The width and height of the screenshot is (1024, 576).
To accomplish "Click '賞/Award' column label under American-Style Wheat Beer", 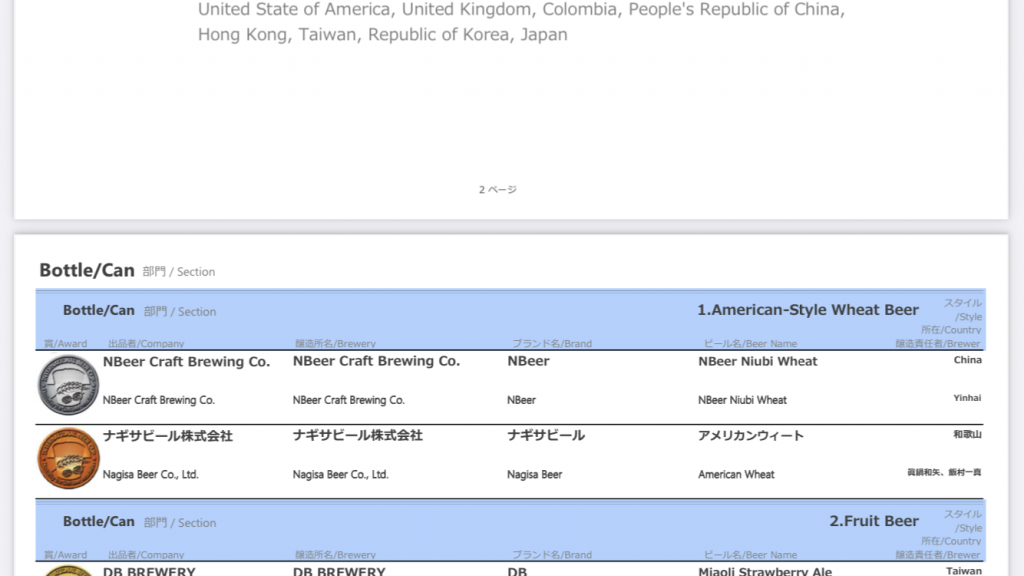I will click(x=65, y=344).
